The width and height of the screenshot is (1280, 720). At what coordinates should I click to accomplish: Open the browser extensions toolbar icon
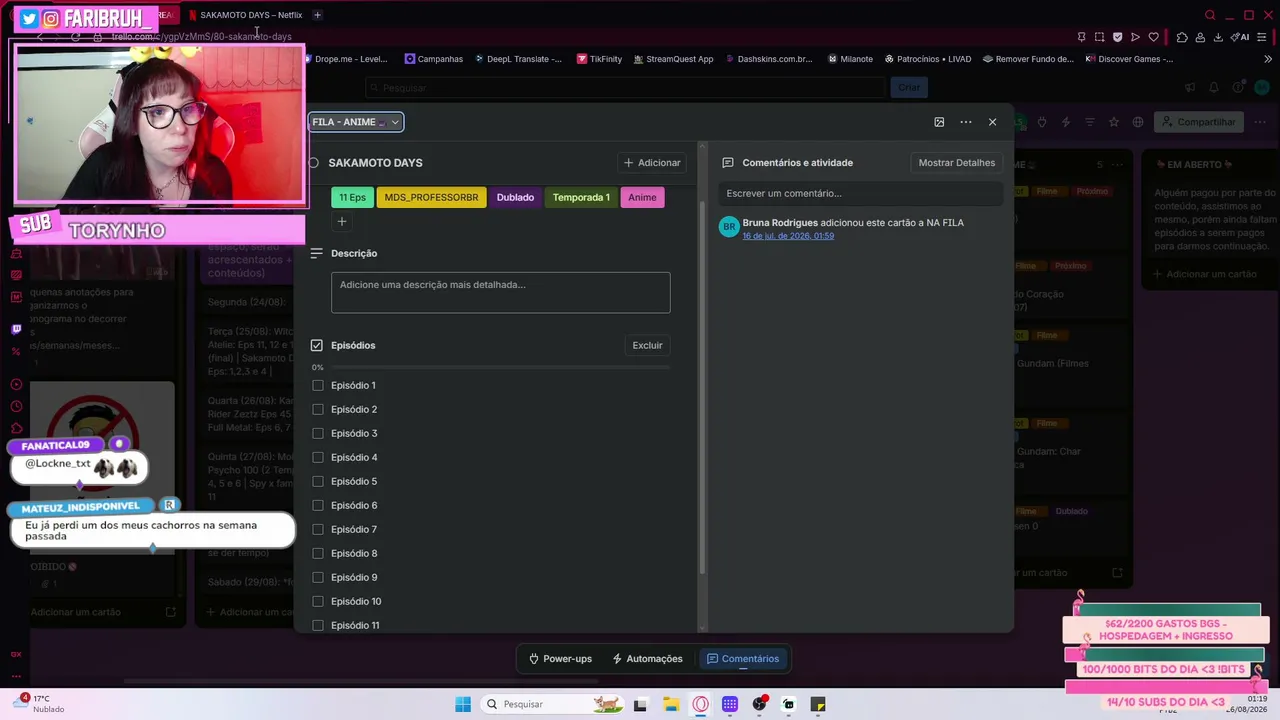1182,37
